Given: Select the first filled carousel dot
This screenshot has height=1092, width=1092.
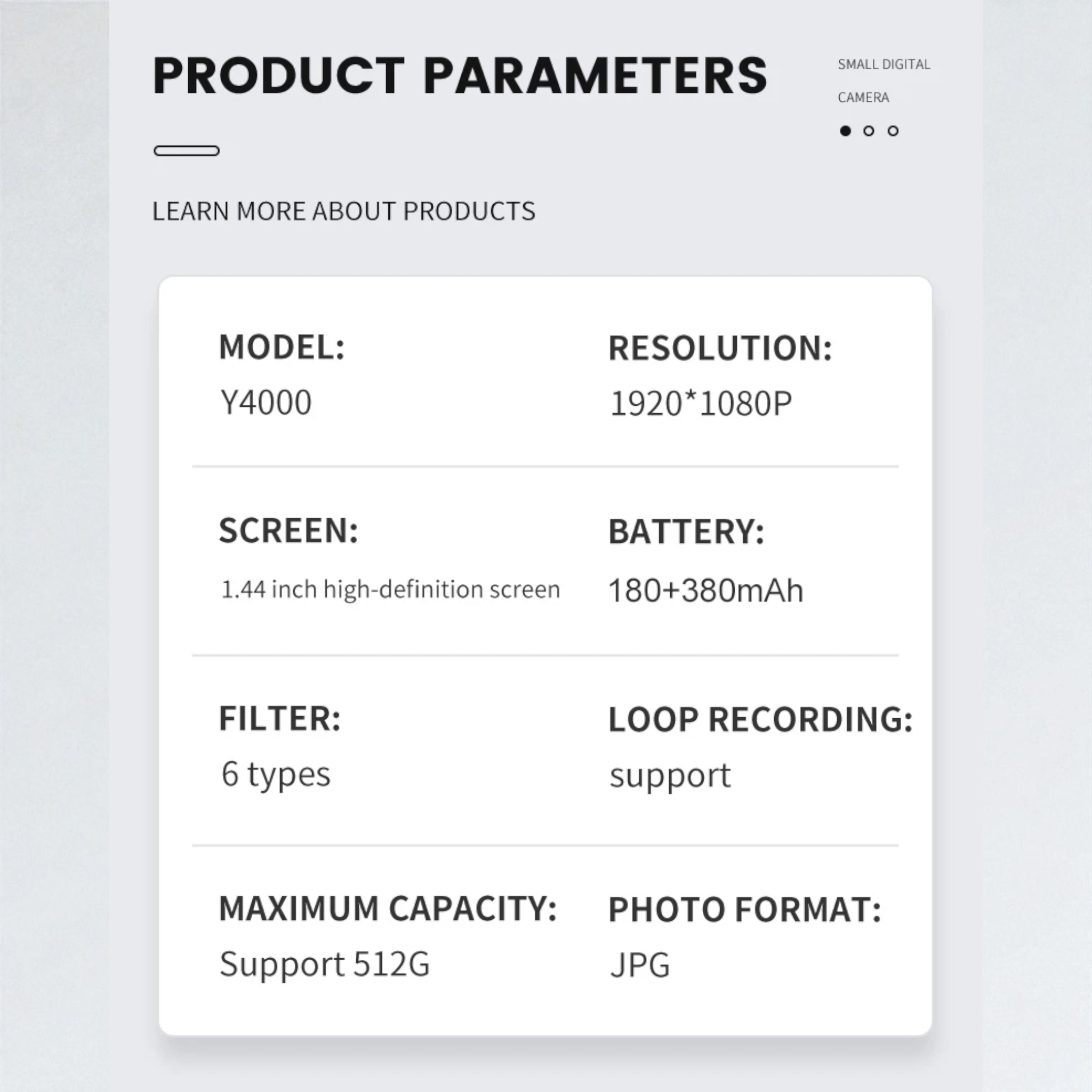Looking at the screenshot, I should pyautogui.click(x=845, y=131).
